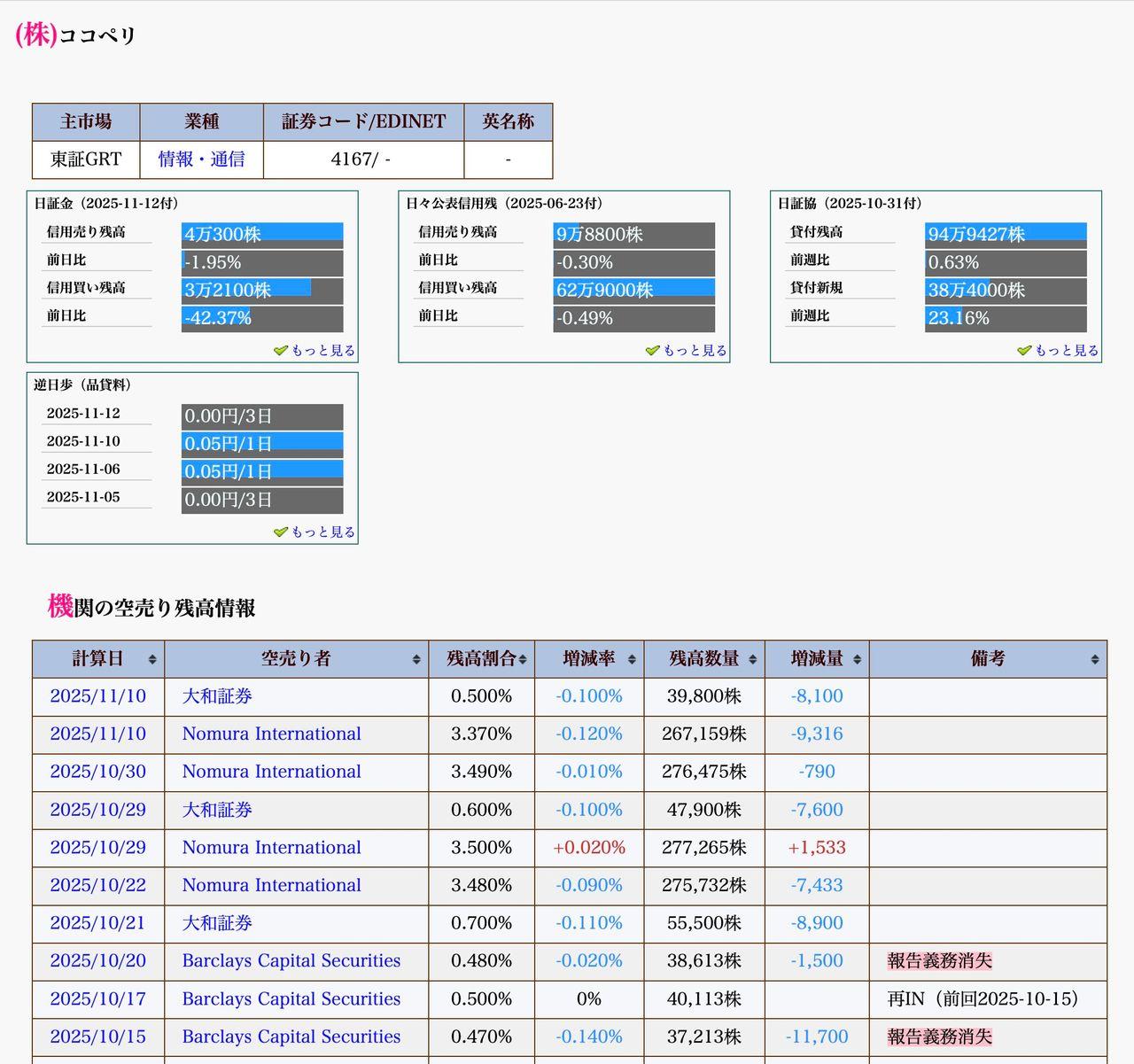Click checkmark icon in 日証金 panel

point(281,351)
